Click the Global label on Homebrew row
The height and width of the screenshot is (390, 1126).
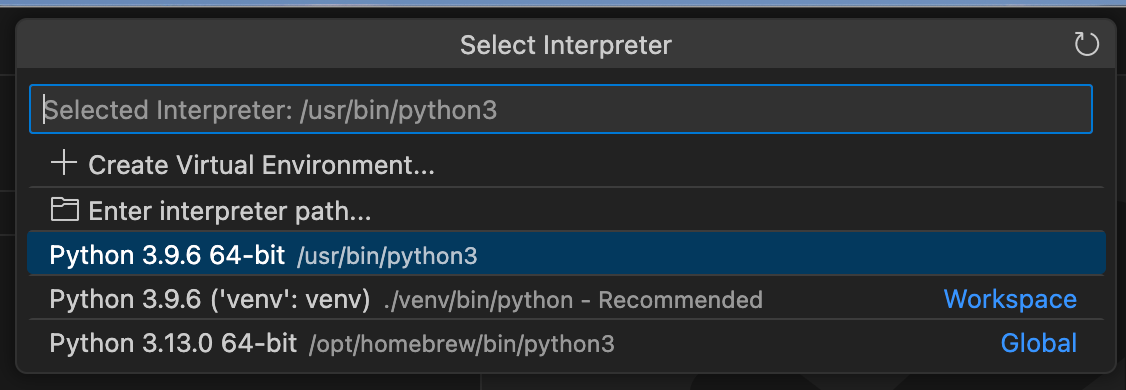1038,343
